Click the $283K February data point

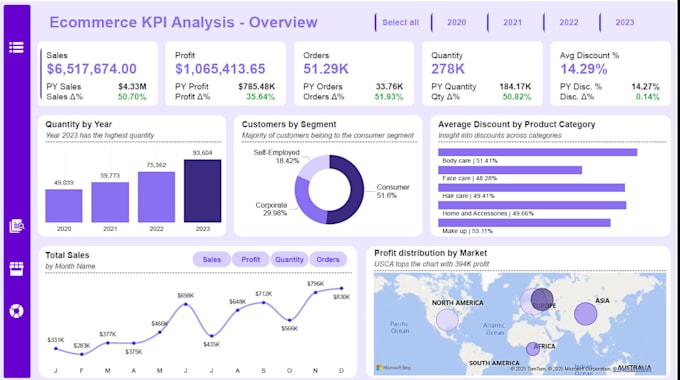(x=82, y=354)
